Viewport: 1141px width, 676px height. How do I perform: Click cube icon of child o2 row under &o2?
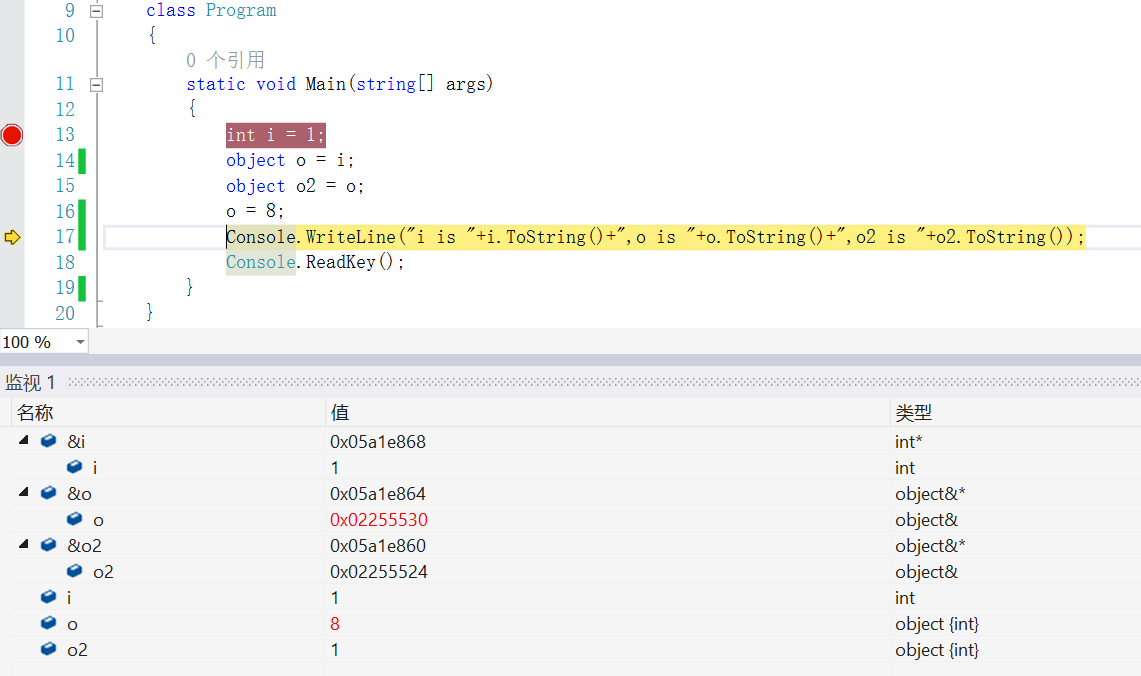tap(74, 571)
